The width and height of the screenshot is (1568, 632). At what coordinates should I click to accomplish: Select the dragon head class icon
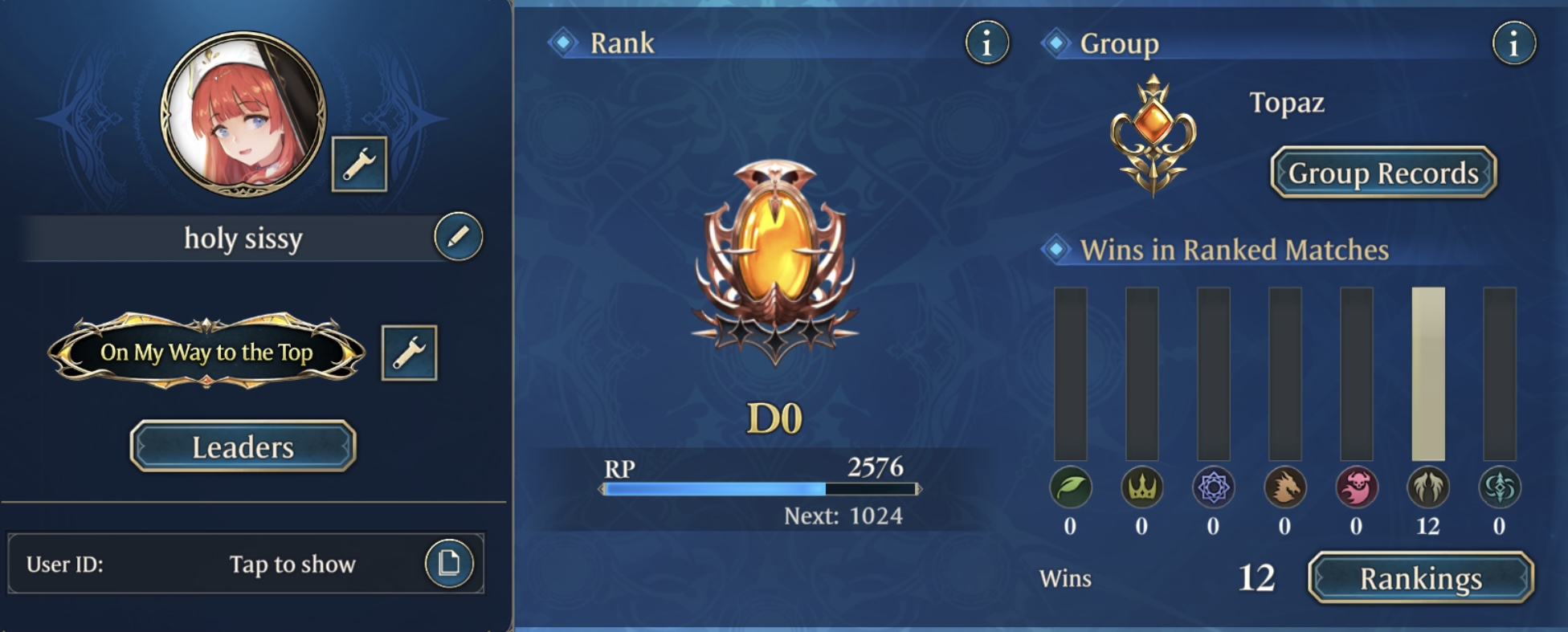[1284, 487]
